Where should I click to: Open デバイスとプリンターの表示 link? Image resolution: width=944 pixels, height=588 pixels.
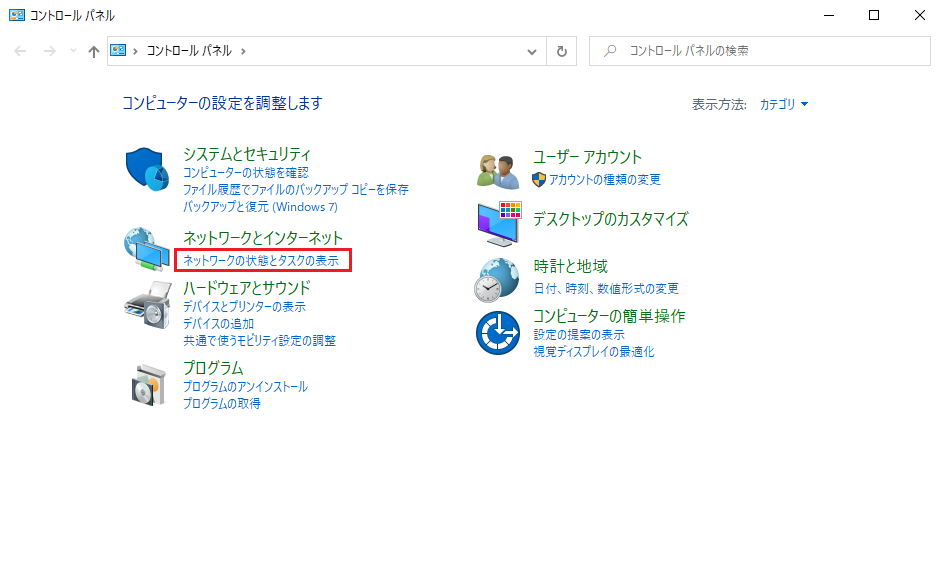[244, 307]
